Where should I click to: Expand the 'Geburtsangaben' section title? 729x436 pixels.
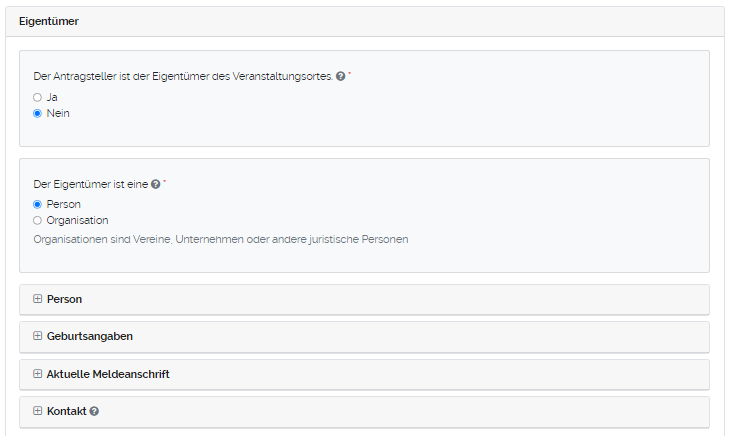pyautogui.click(x=90, y=336)
